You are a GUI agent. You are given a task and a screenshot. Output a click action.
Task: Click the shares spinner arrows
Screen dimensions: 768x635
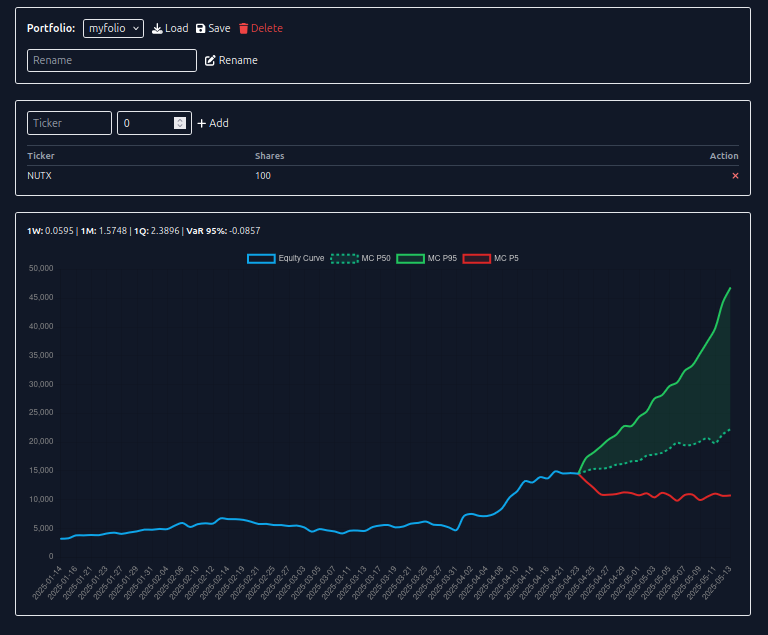[x=180, y=123]
